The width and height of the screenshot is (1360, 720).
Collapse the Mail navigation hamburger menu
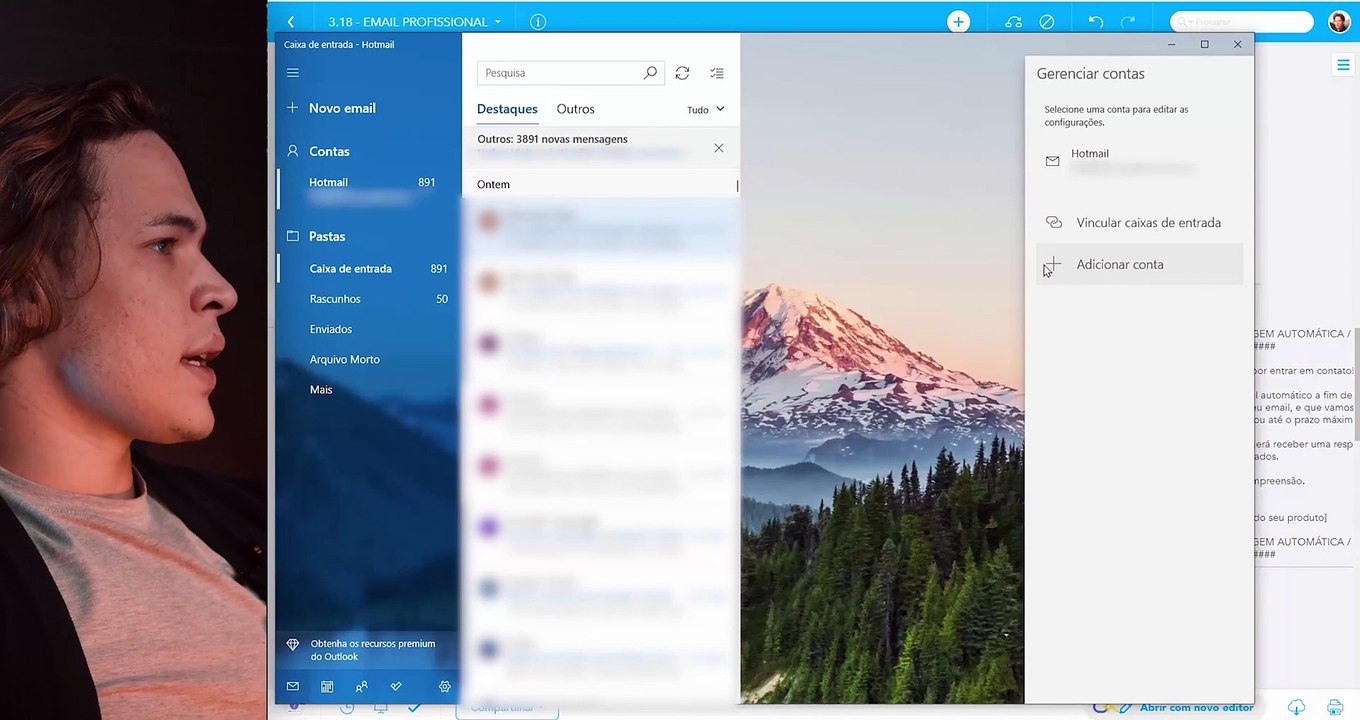tap(293, 73)
